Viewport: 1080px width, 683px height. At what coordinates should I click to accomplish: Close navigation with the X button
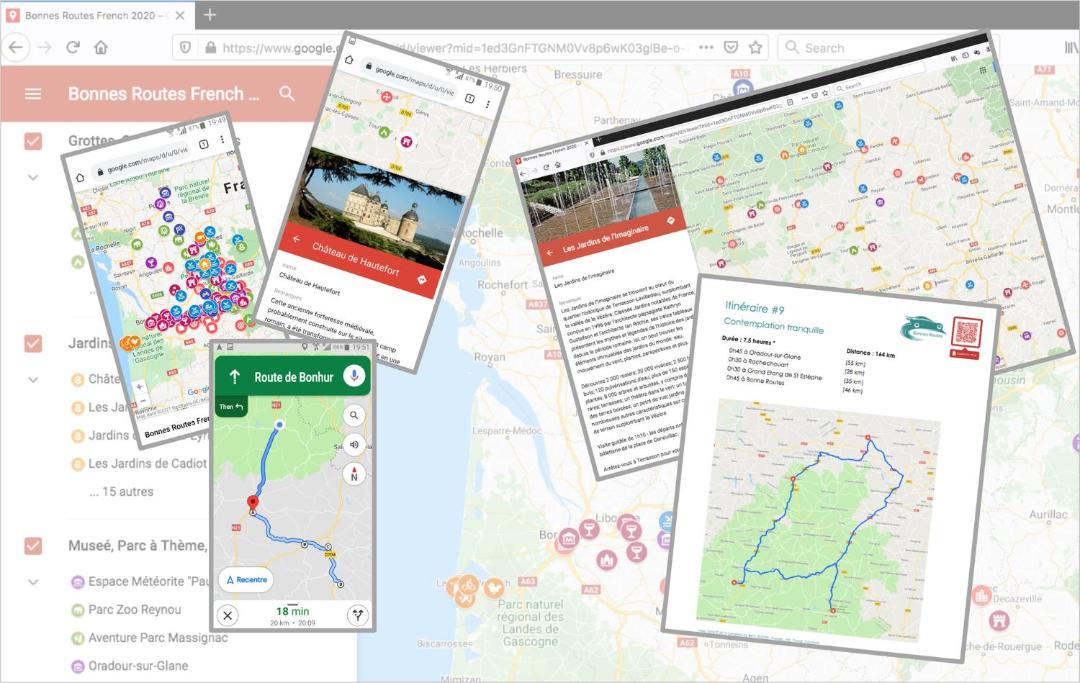click(230, 615)
